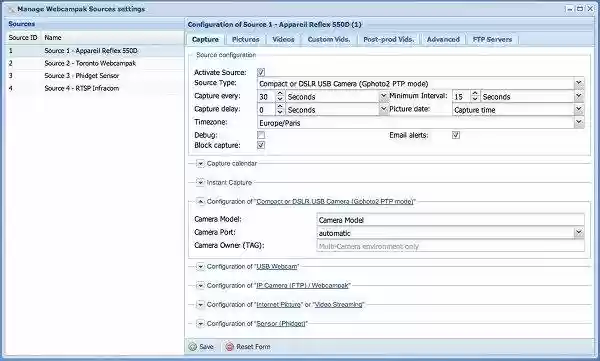Enable the Debug checkbox
600x361 pixels.
point(261,135)
